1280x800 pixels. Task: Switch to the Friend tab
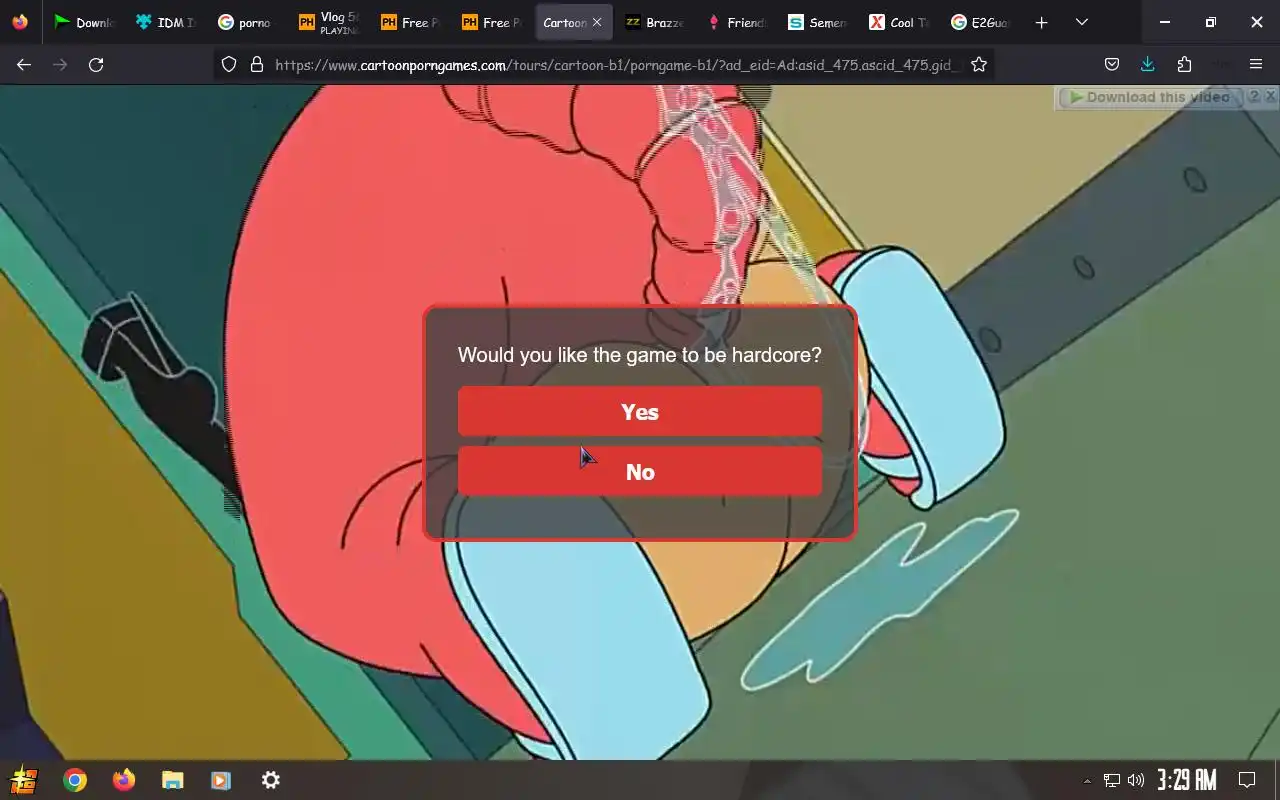737,22
